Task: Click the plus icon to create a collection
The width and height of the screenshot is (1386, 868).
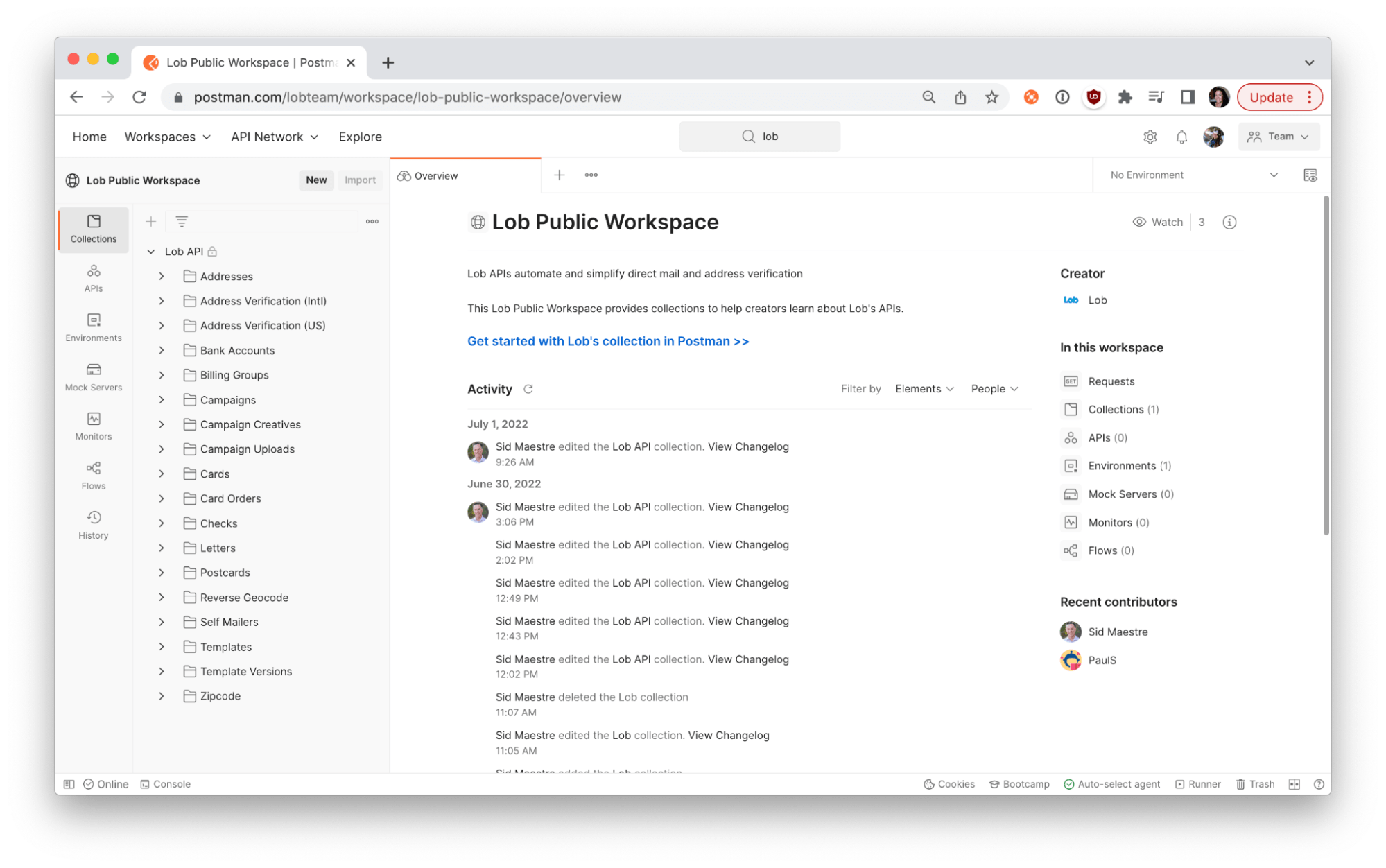Action: tap(150, 221)
